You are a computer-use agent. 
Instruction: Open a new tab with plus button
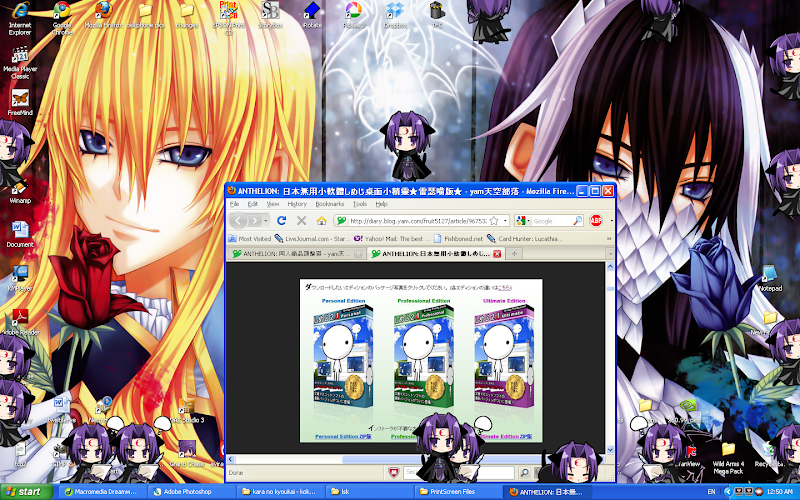(x=514, y=254)
